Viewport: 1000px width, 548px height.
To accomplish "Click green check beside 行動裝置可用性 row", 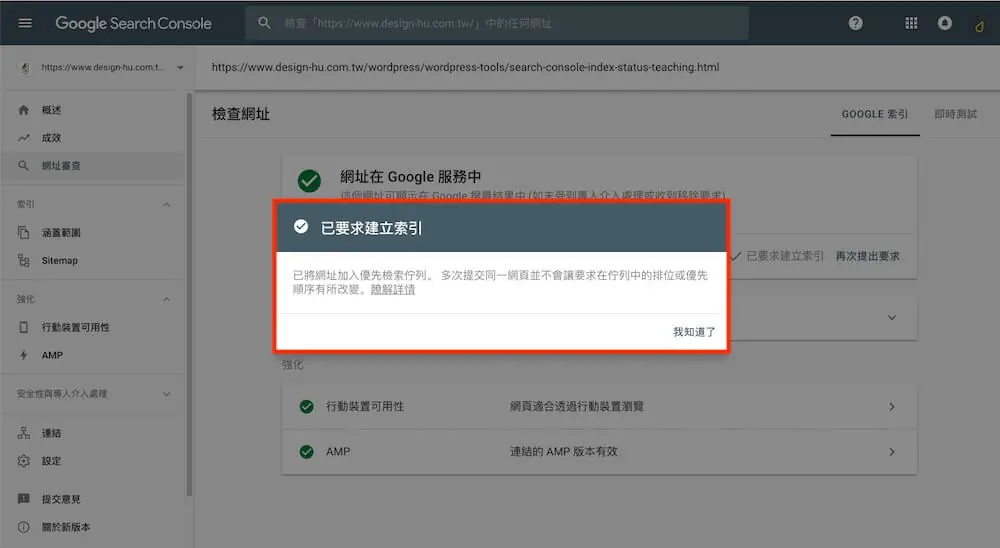I will point(307,406).
